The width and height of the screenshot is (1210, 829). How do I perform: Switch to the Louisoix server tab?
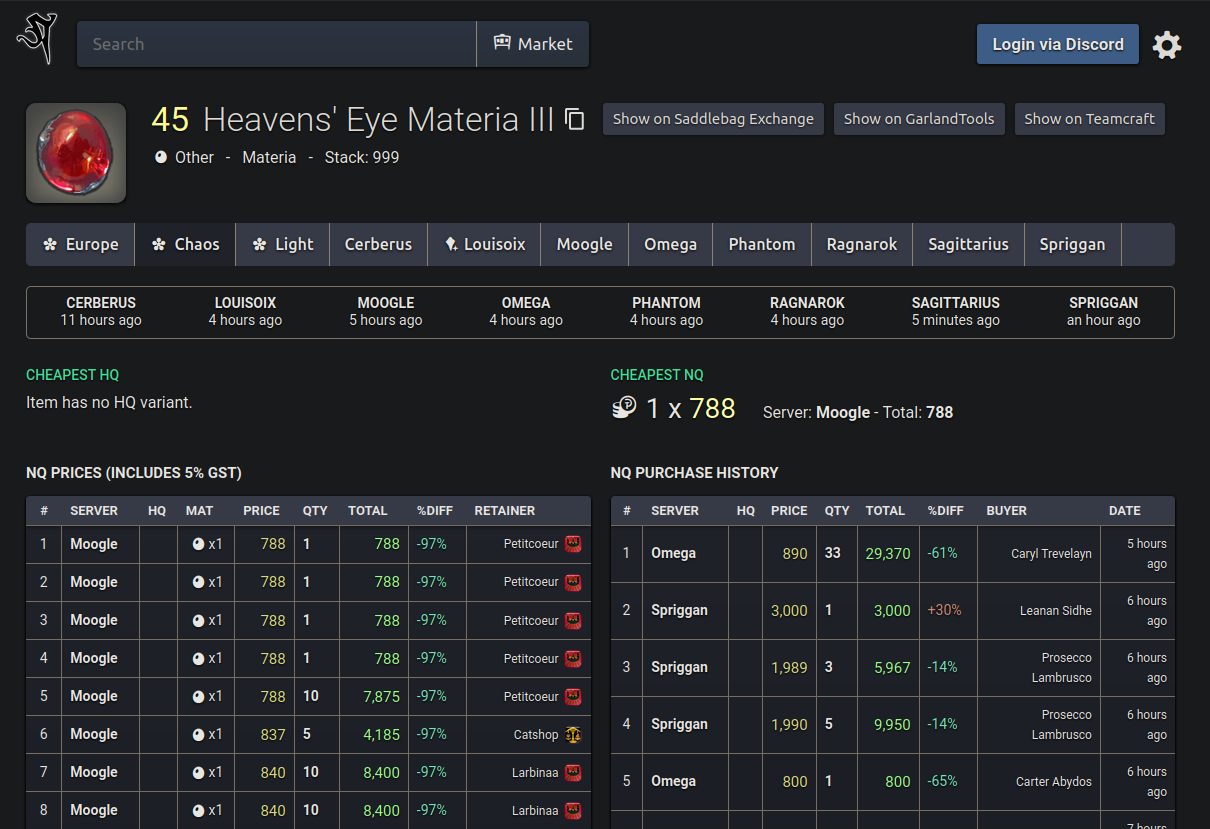485,244
